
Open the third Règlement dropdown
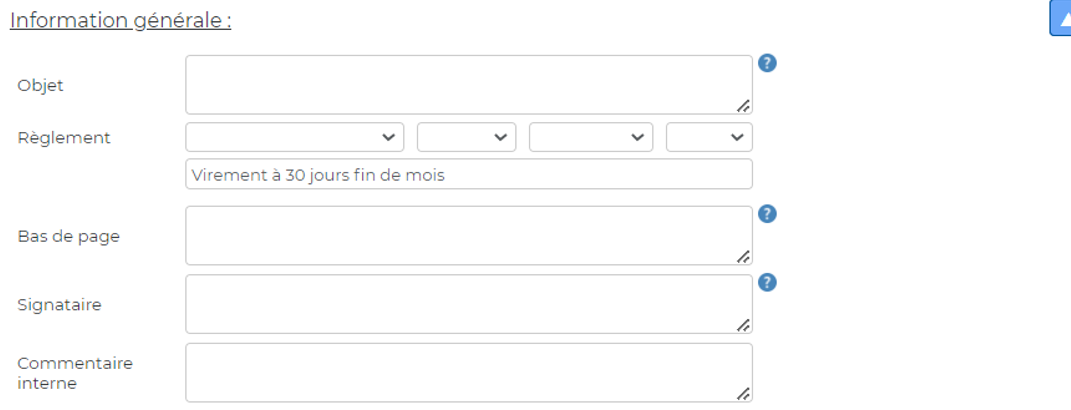tap(591, 137)
